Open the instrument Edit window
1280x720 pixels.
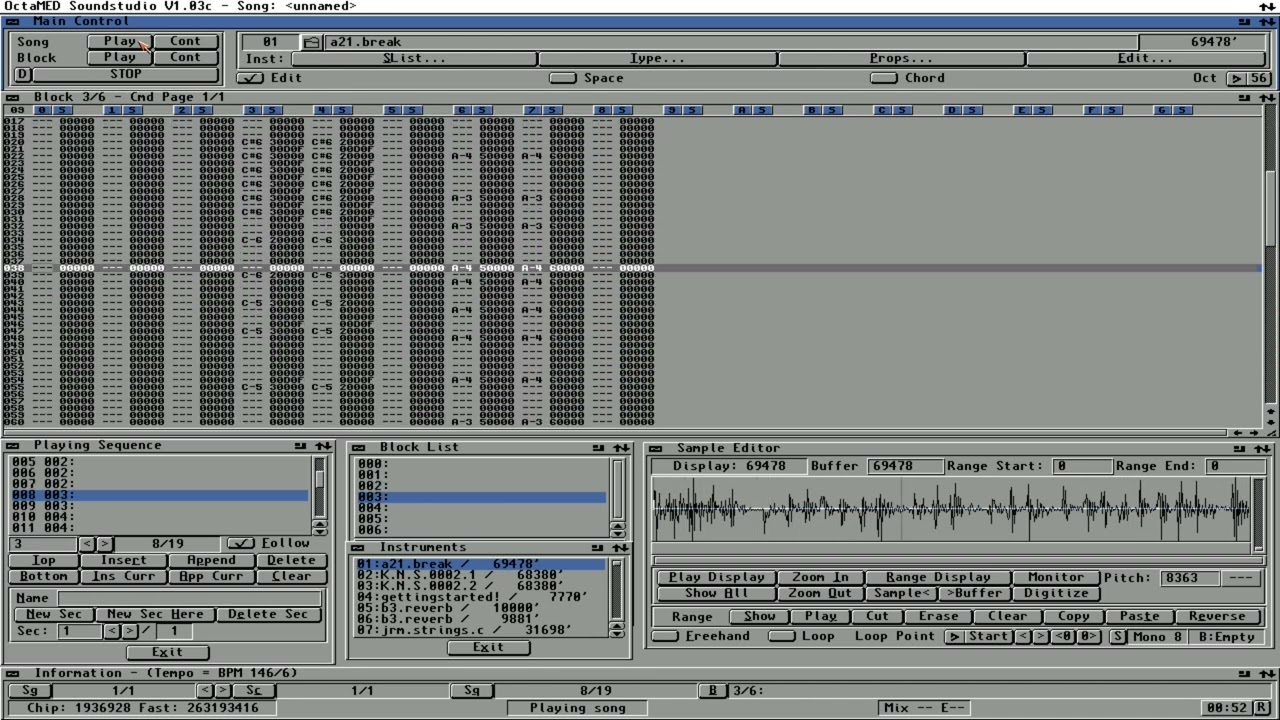1146,59
